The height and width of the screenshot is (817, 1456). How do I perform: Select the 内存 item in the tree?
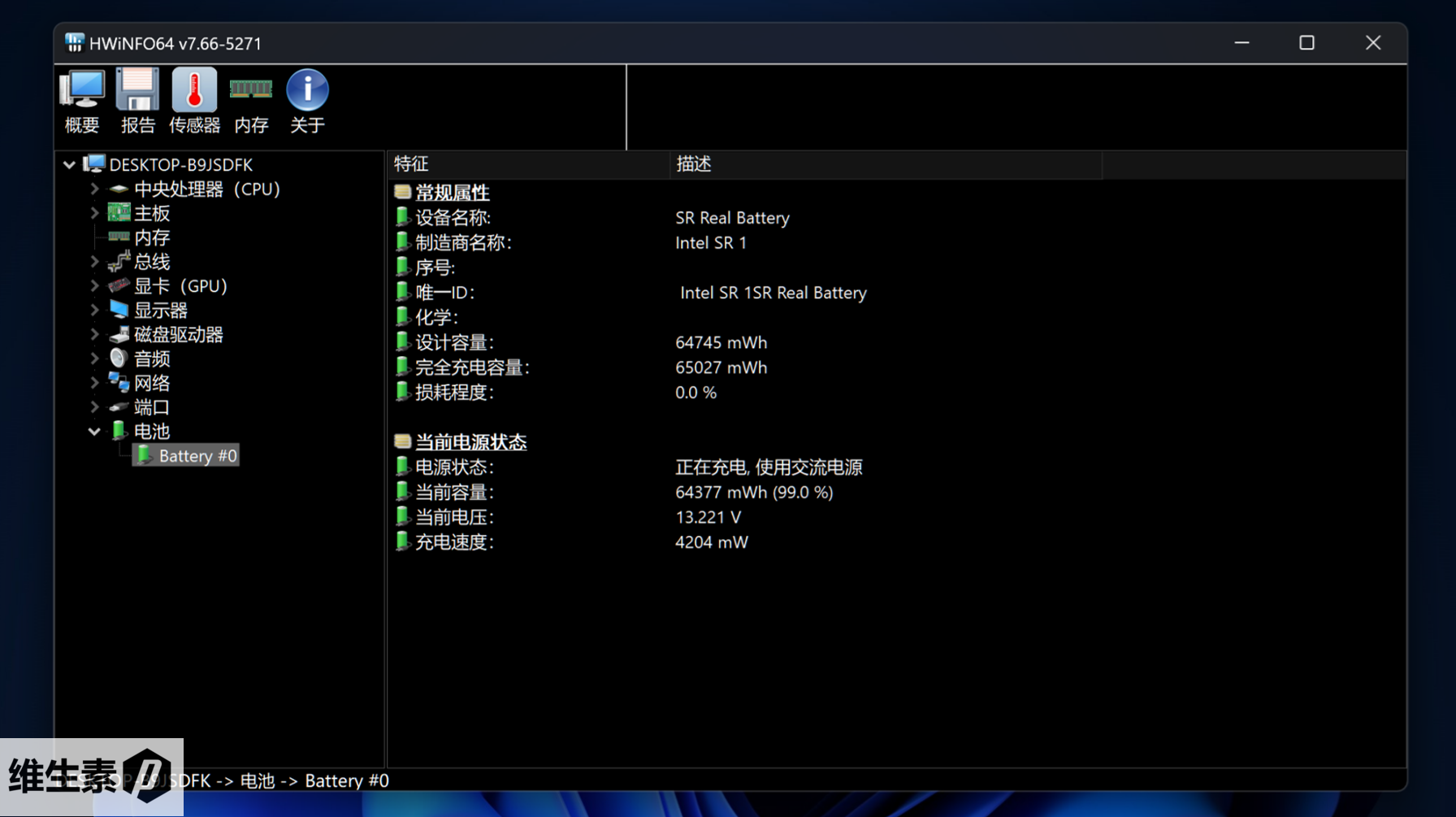coord(152,237)
